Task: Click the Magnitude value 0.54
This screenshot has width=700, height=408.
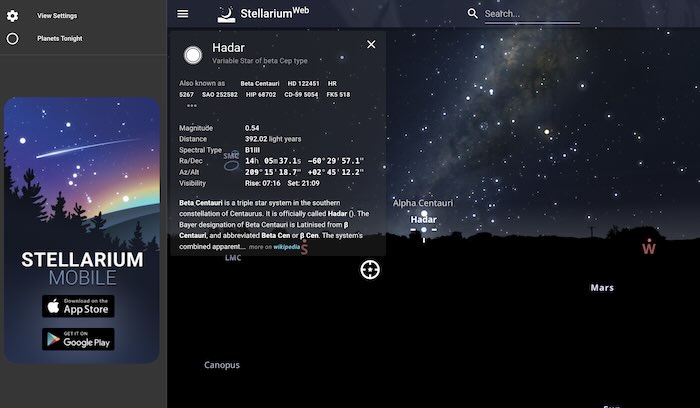Action: [252, 128]
